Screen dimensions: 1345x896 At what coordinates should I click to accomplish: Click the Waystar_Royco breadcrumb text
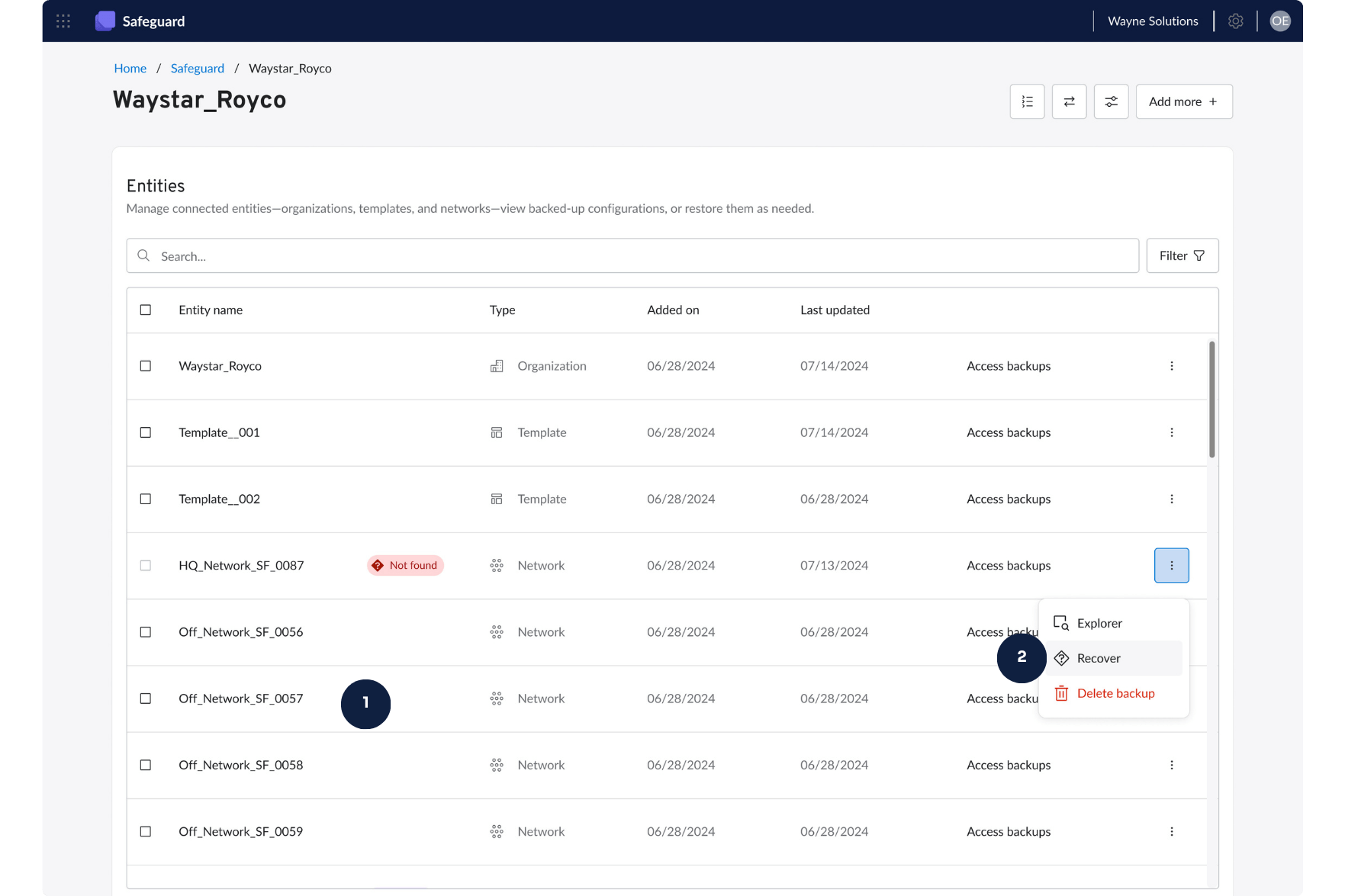pyautogui.click(x=290, y=68)
